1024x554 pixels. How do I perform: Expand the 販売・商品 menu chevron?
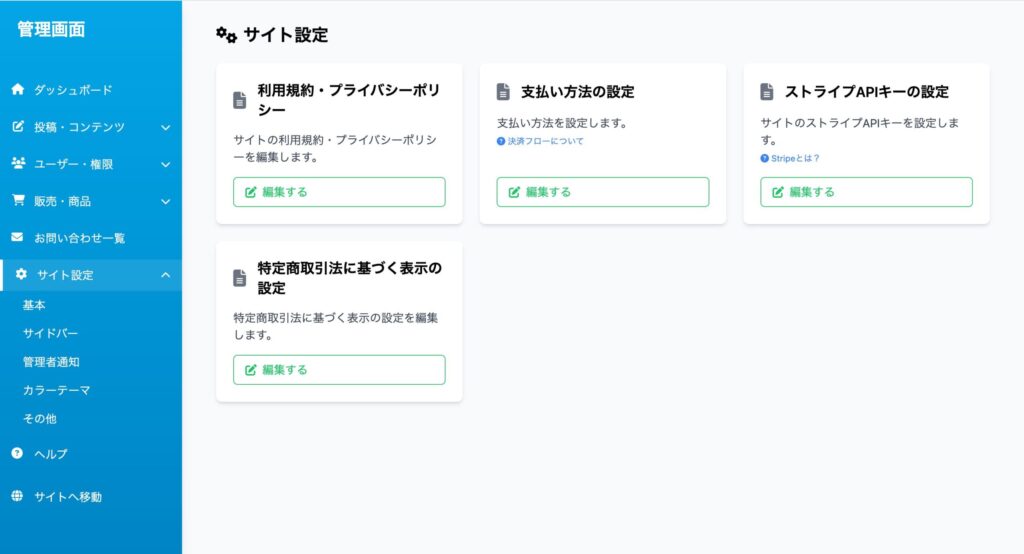[166, 201]
